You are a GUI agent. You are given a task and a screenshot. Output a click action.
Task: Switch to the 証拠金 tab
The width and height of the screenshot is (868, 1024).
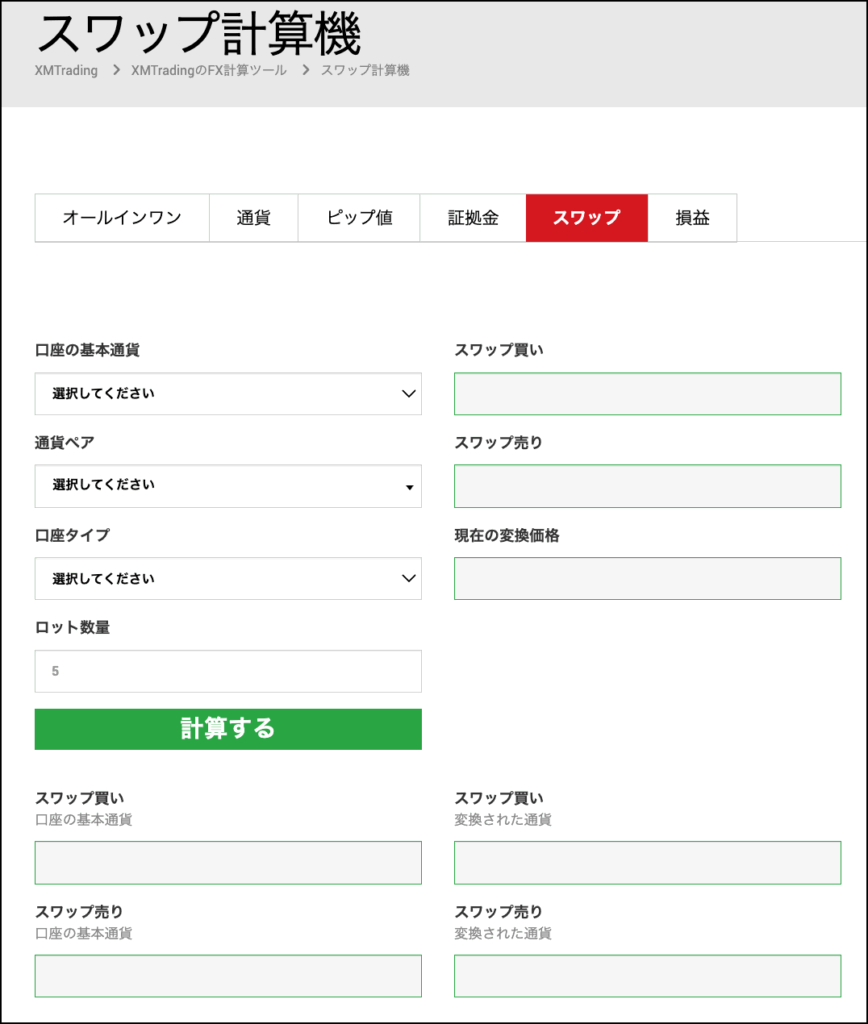pyautogui.click(x=472, y=218)
